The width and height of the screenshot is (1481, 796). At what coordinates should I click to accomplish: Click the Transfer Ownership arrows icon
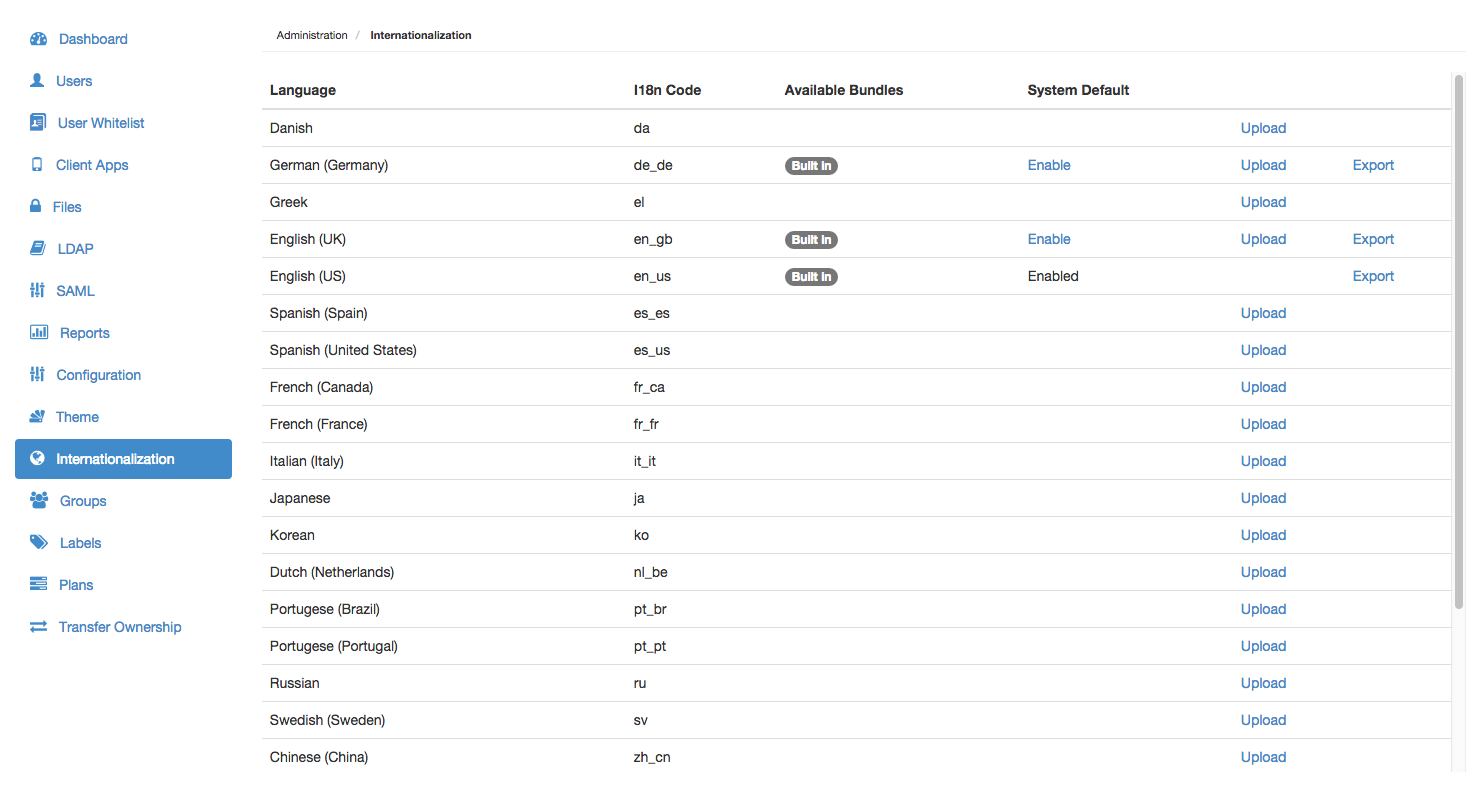[38, 627]
